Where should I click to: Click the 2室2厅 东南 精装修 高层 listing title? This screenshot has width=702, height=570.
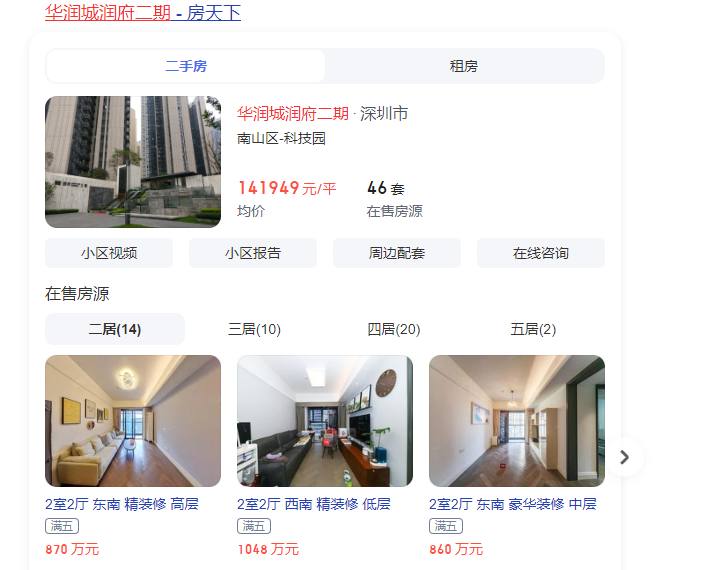coord(122,504)
